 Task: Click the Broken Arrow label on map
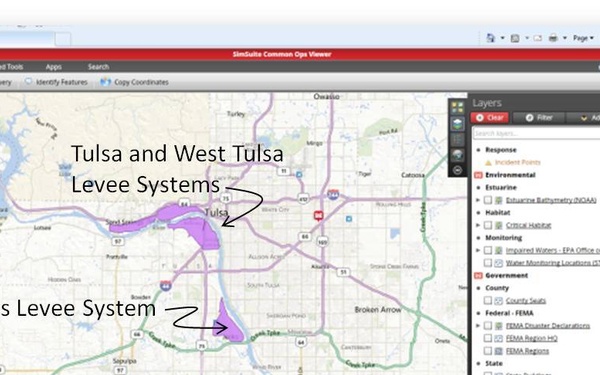[x=378, y=310]
